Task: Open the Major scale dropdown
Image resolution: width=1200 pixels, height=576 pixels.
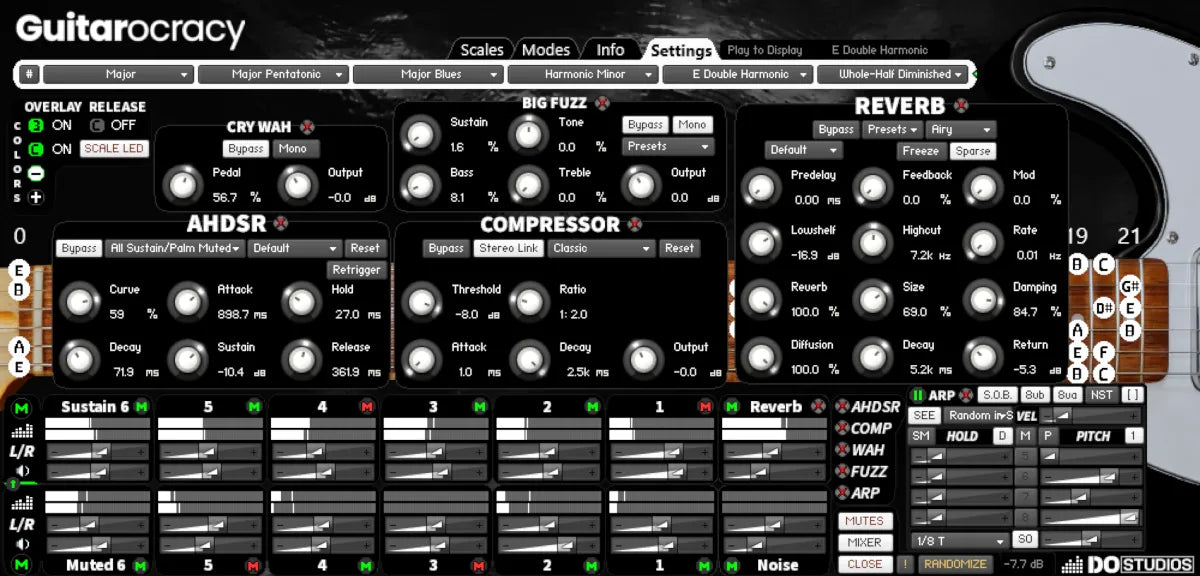Action: (117, 74)
